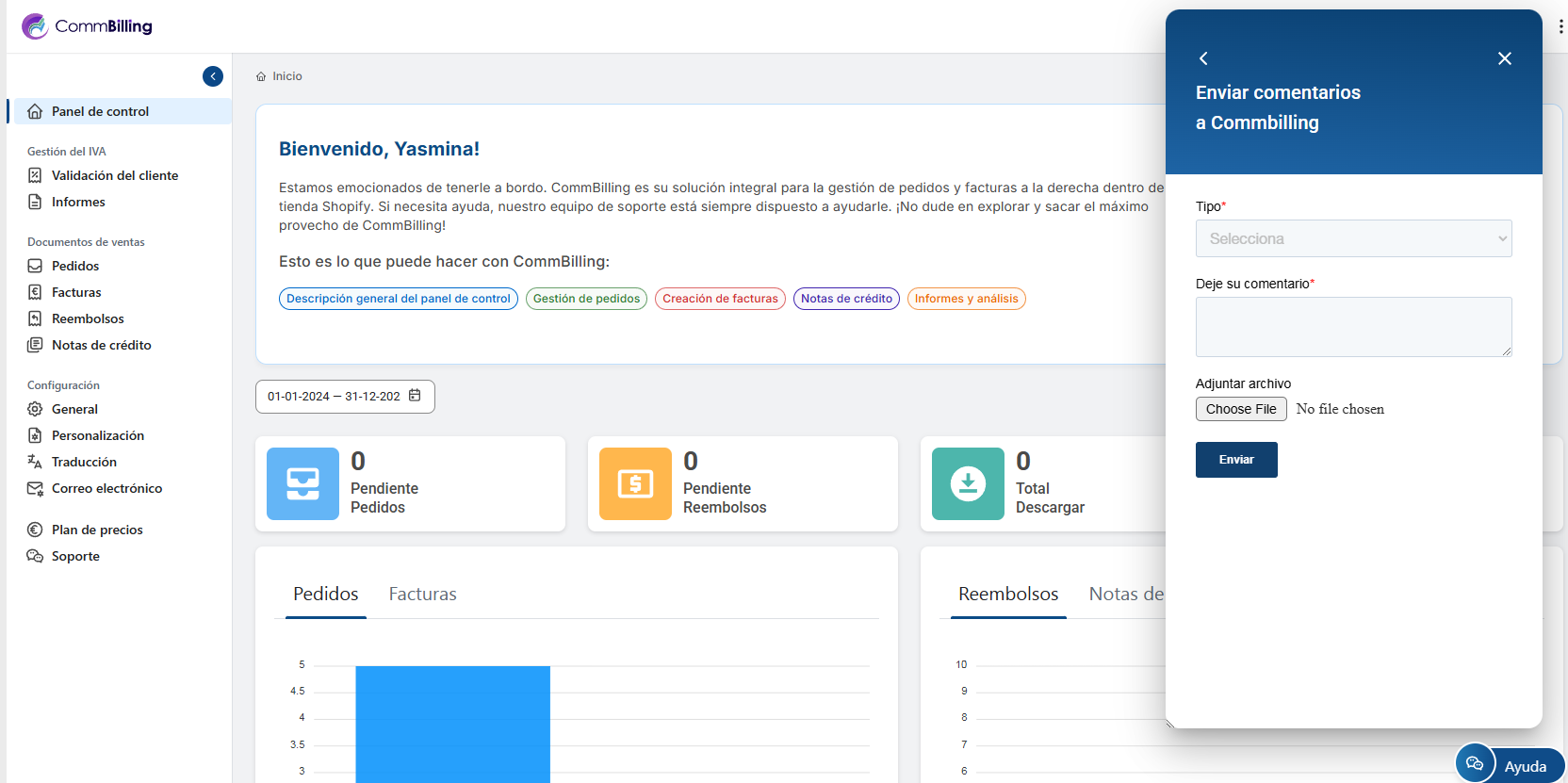Go back using feedback panel arrow
Screen dimensions: 1568x783
click(x=1203, y=58)
